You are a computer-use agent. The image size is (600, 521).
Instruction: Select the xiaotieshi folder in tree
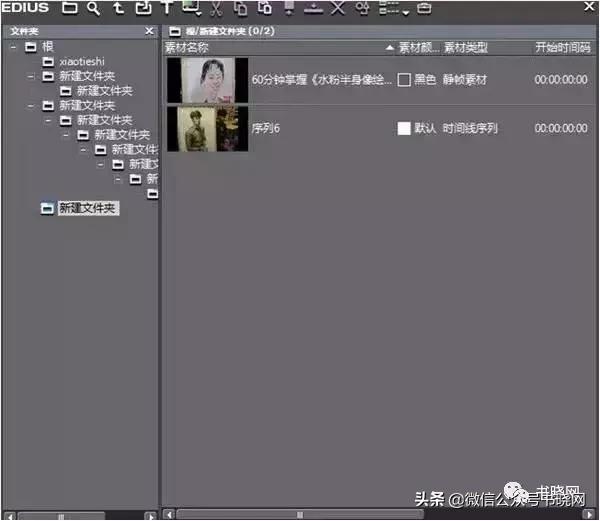(x=82, y=62)
